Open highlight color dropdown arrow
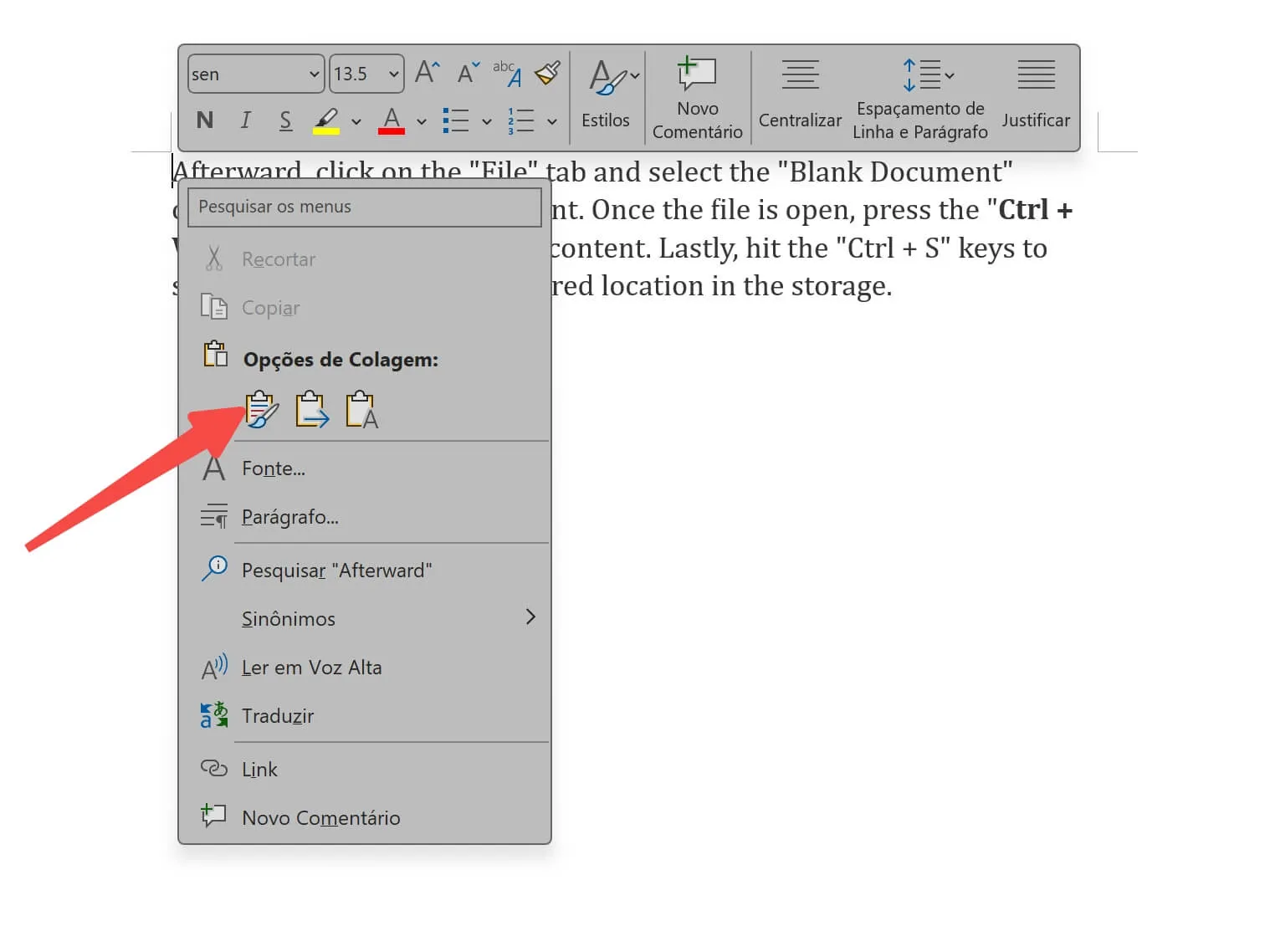 [x=356, y=121]
